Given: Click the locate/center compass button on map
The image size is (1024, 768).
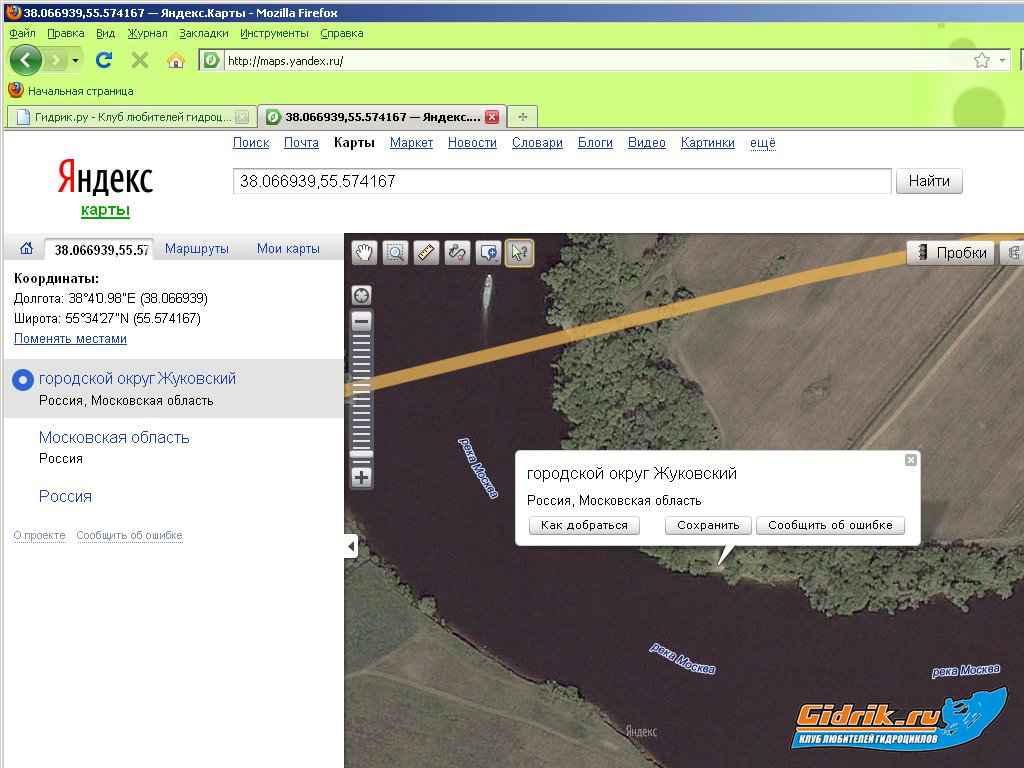Looking at the screenshot, I should coord(362,295).
